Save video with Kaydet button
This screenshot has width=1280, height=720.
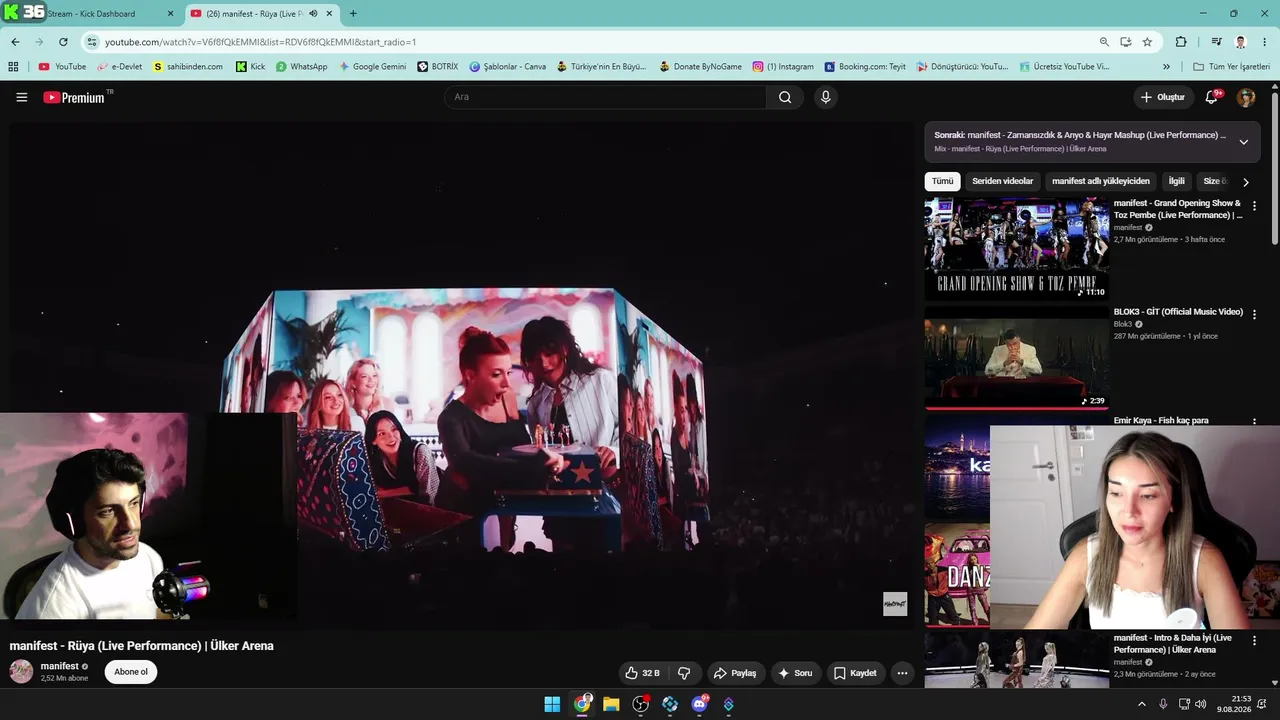tap(856, 673)
